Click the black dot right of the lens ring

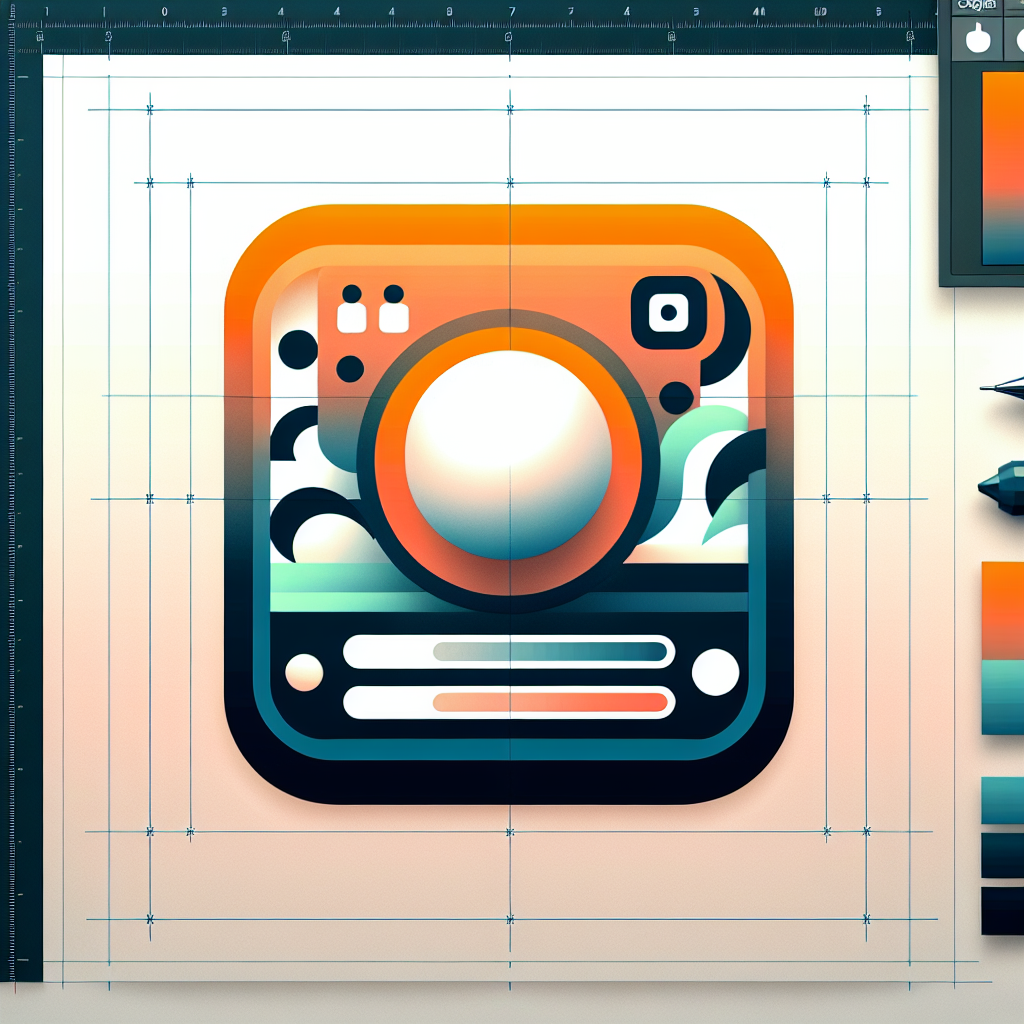pyautogui.click(x=677, y=397)
